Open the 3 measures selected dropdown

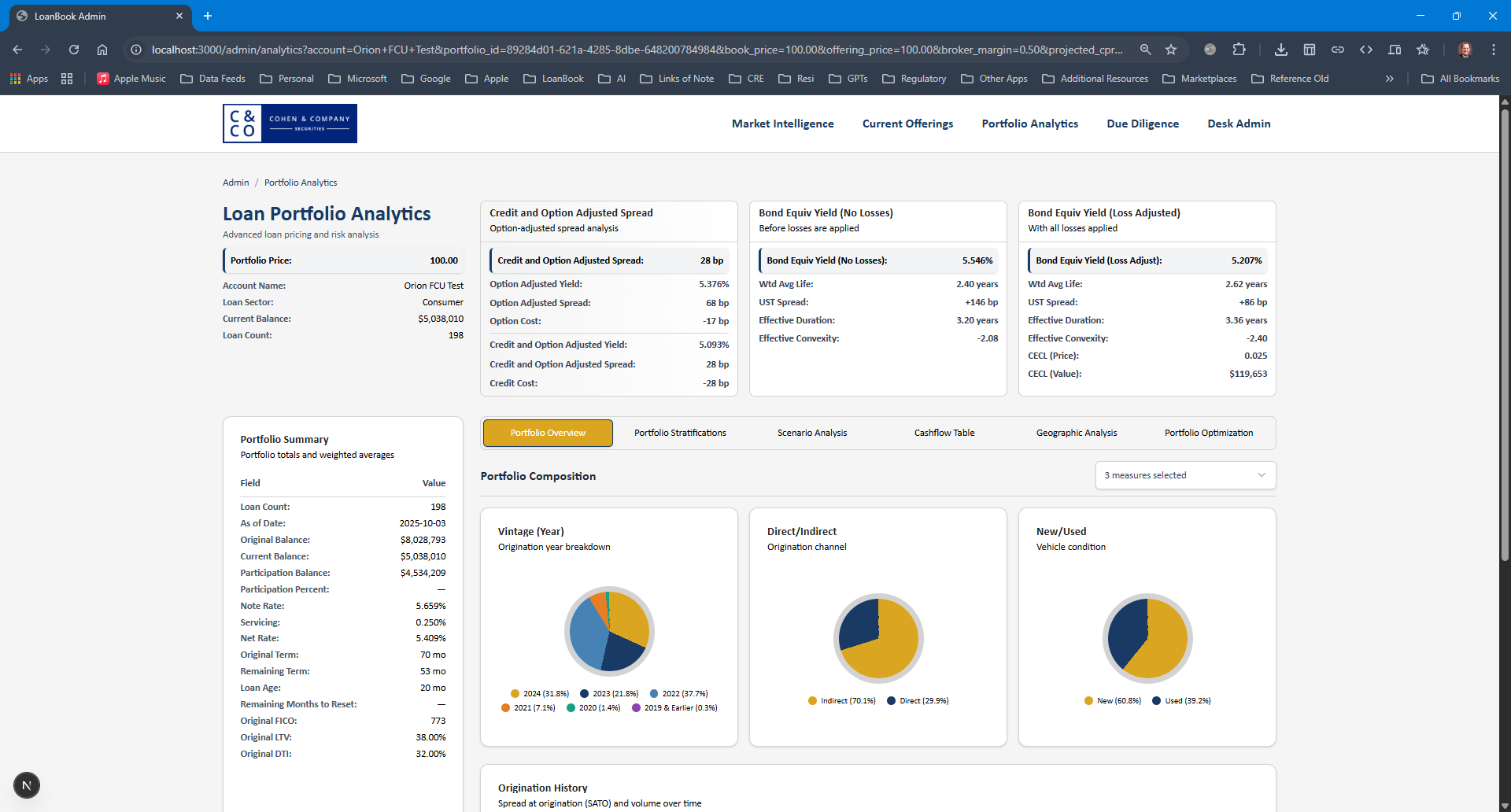[x=1185, y=474]
